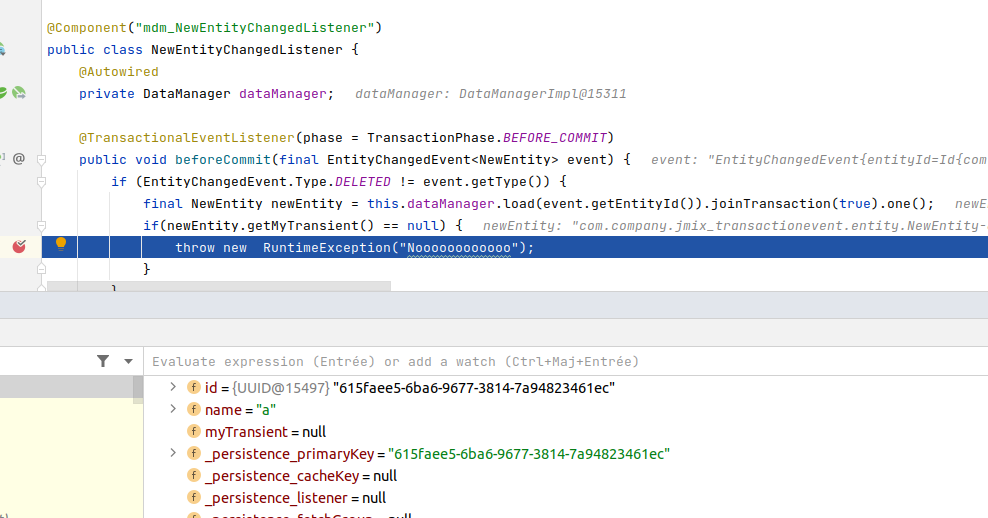988x518 pixels.
Task: Click the field icon beside myTransient
Action: pos(193,432)
